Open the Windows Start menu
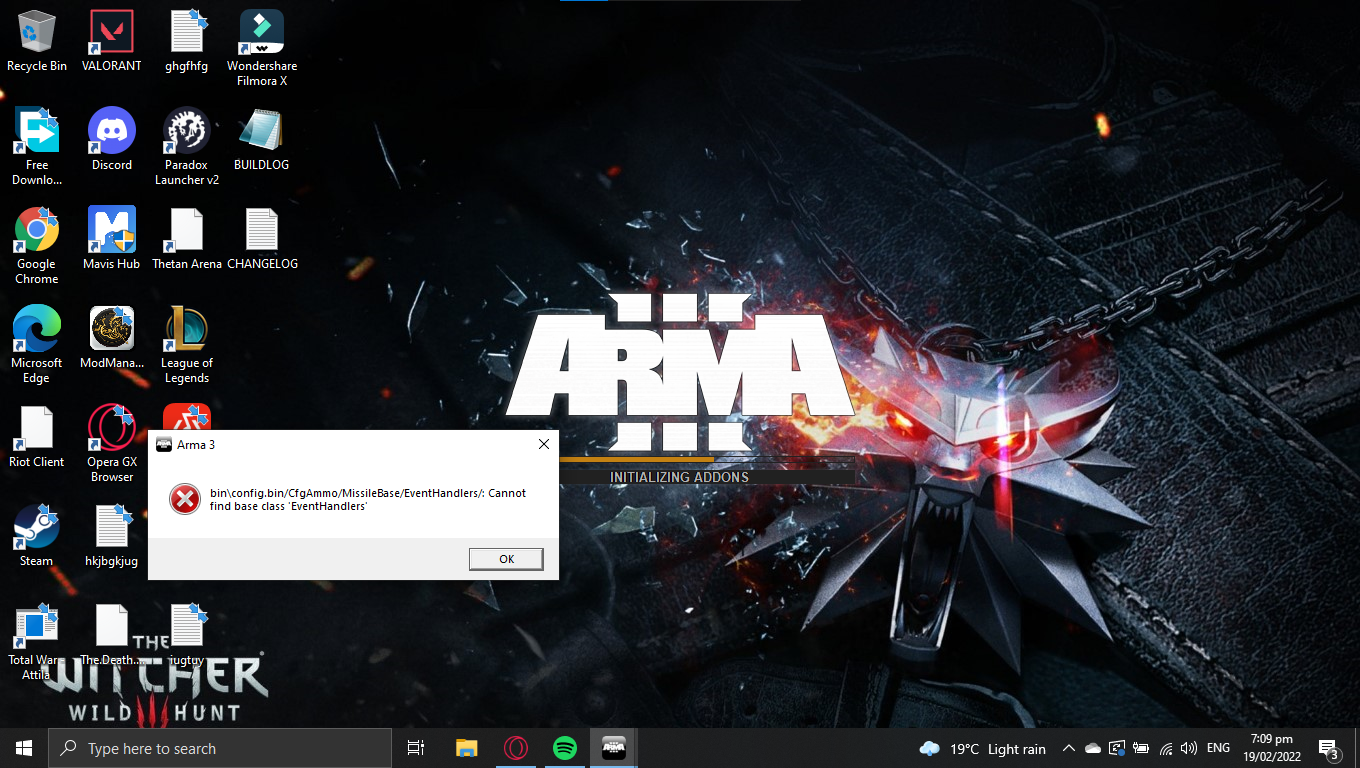 (24, 748)
